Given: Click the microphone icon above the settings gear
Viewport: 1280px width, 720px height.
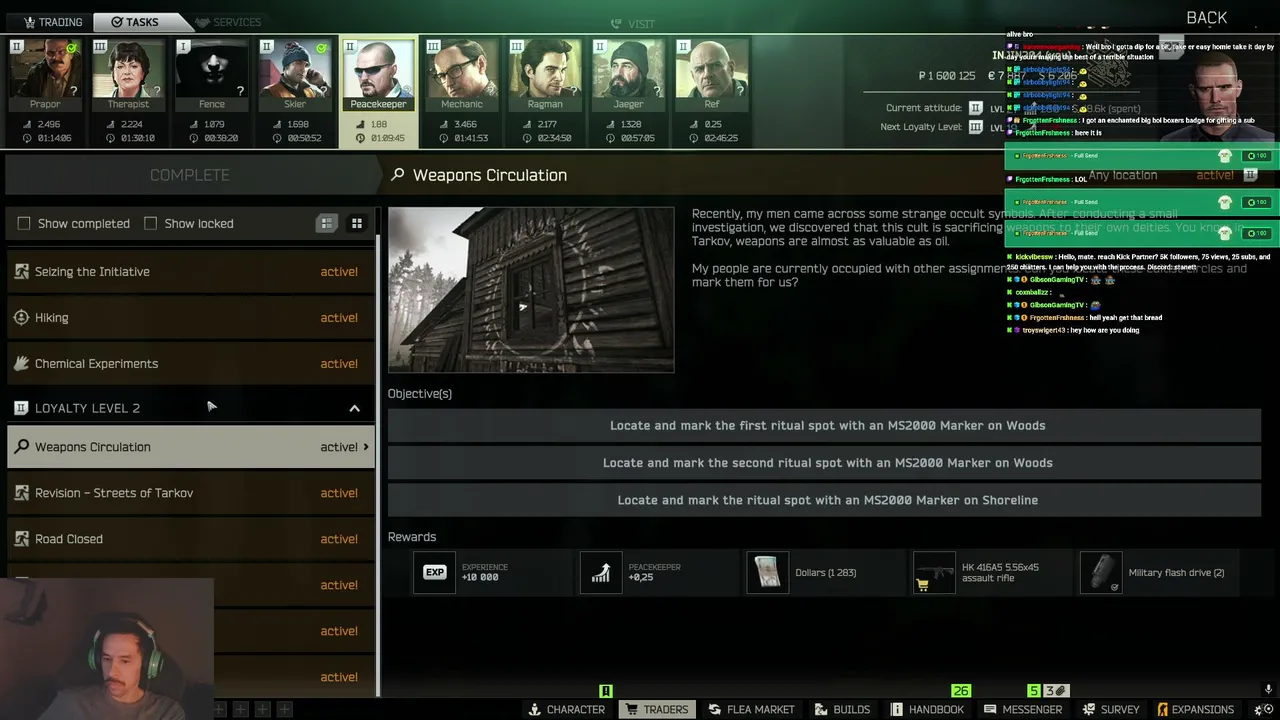Looking at the screenshot, I should pos(1268,690).
